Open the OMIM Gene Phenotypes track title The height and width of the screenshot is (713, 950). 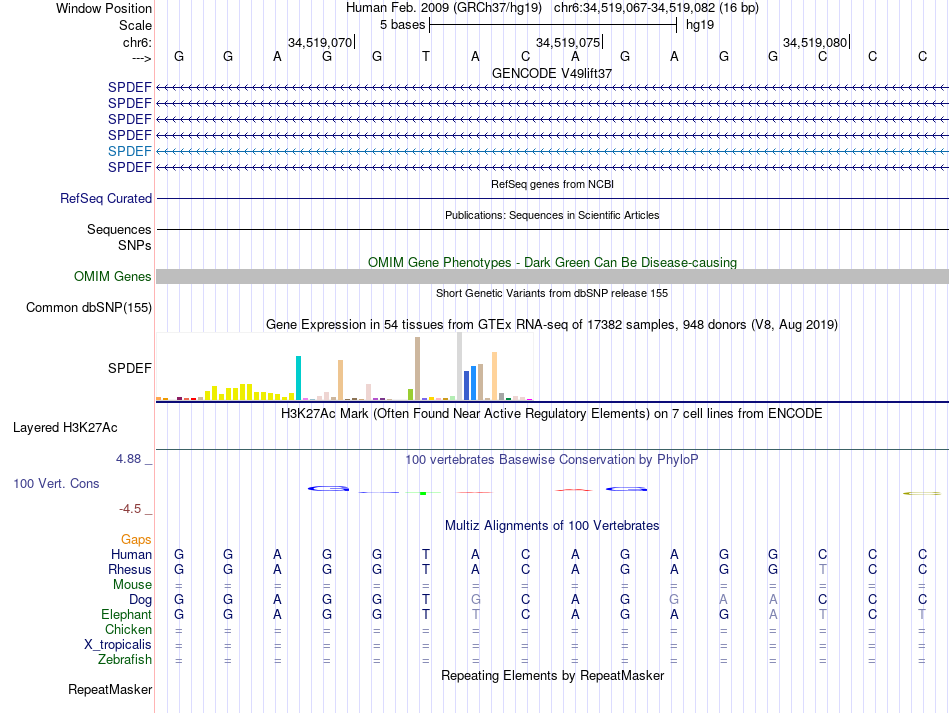pyautogui.click(x=552, y=262)
